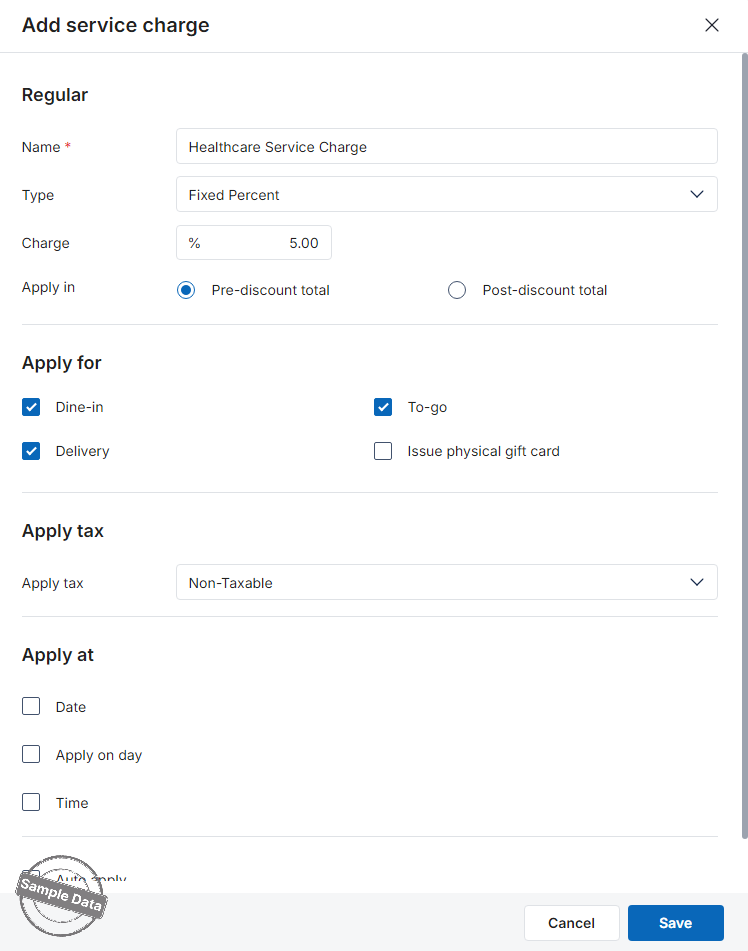Uncheck the Delivery checkbox
The height and width of the screenshot is (951, 748).
32,451
